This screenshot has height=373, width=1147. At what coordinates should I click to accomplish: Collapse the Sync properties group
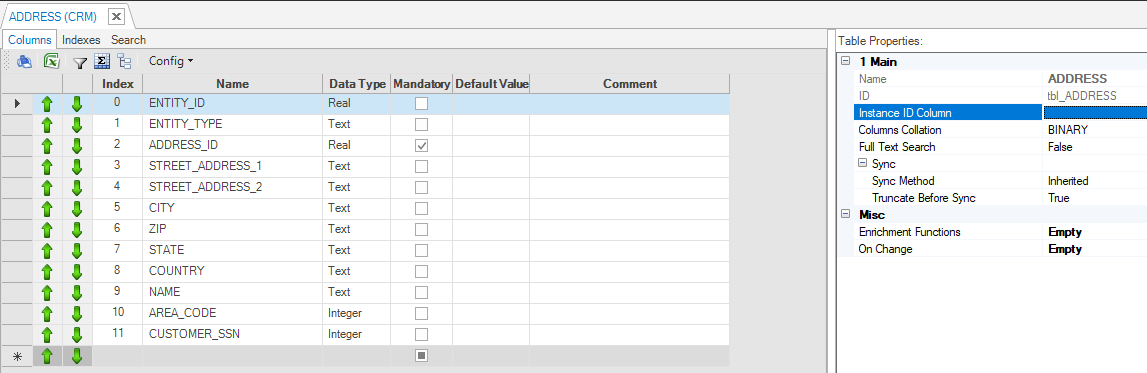(x=862, y=164)
